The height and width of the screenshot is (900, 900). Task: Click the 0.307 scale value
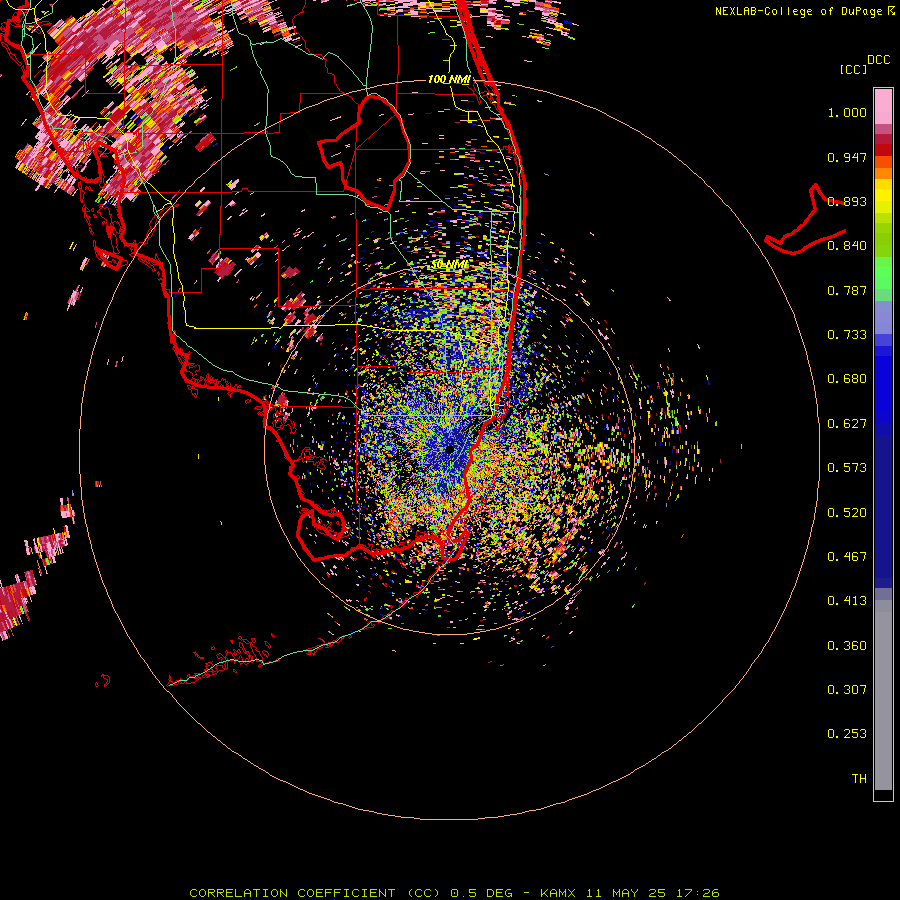tap(847, 690)
